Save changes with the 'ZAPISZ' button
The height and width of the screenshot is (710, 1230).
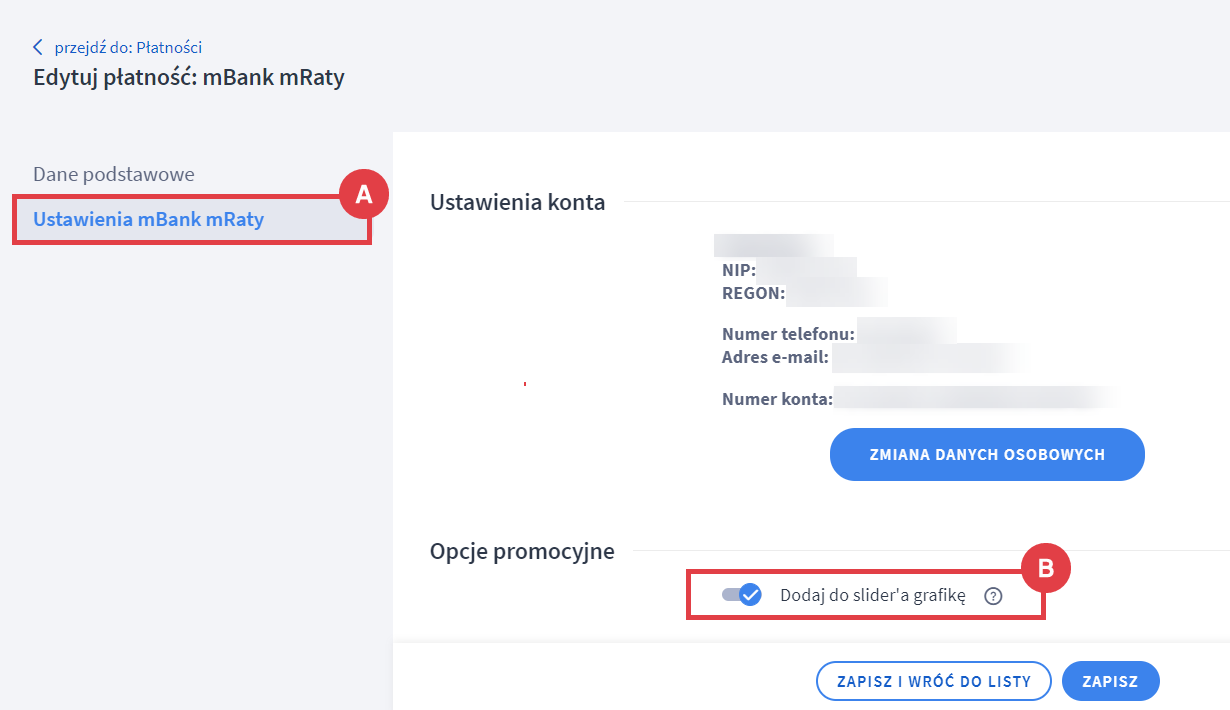coord(1110,681)
